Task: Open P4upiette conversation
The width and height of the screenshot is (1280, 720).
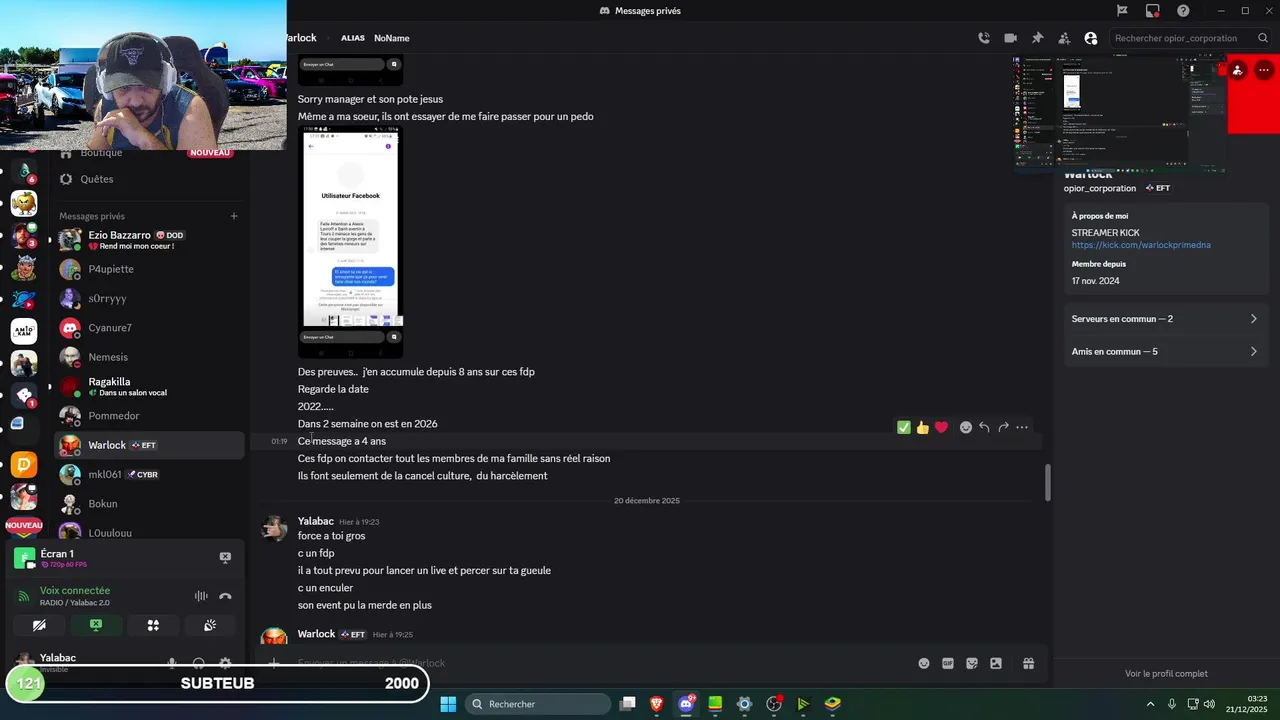Action: [149, 269]
